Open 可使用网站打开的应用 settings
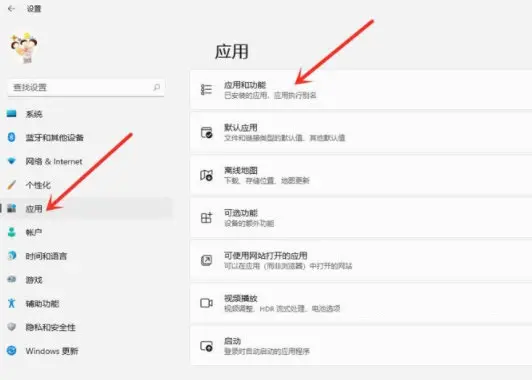This screenshot has width=532, height=380. point(361,261)
